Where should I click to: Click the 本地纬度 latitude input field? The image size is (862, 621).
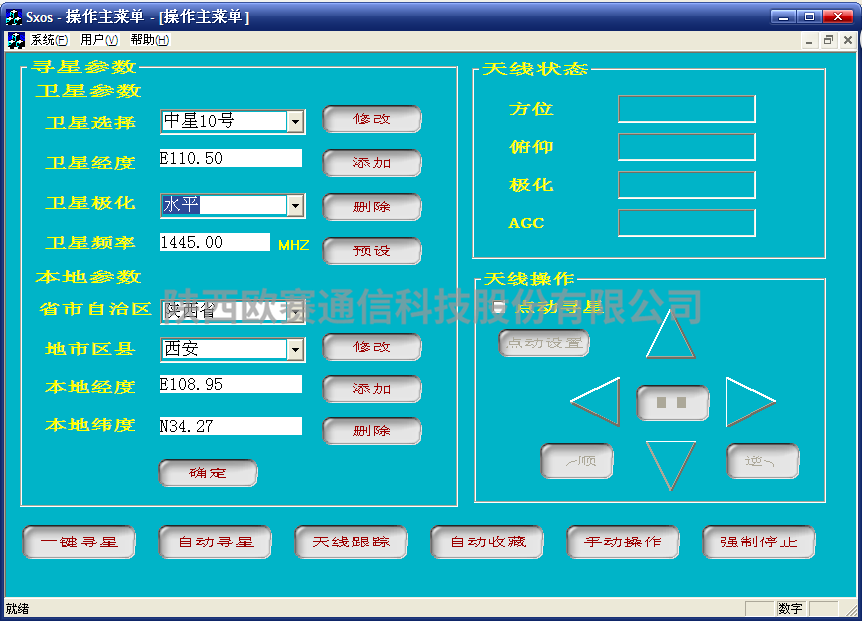230,426
